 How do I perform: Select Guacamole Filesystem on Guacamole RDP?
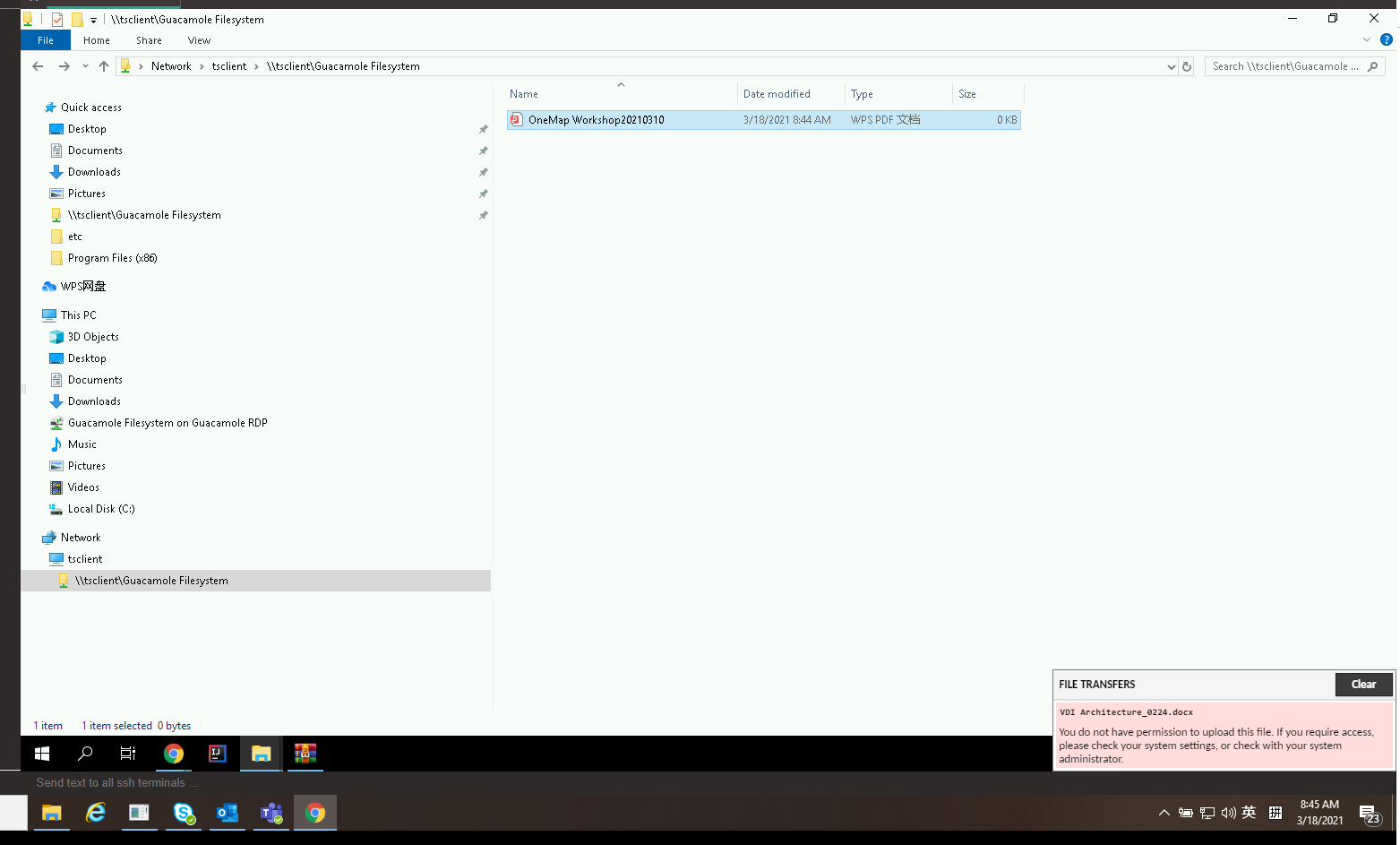[x=167, y=423]
